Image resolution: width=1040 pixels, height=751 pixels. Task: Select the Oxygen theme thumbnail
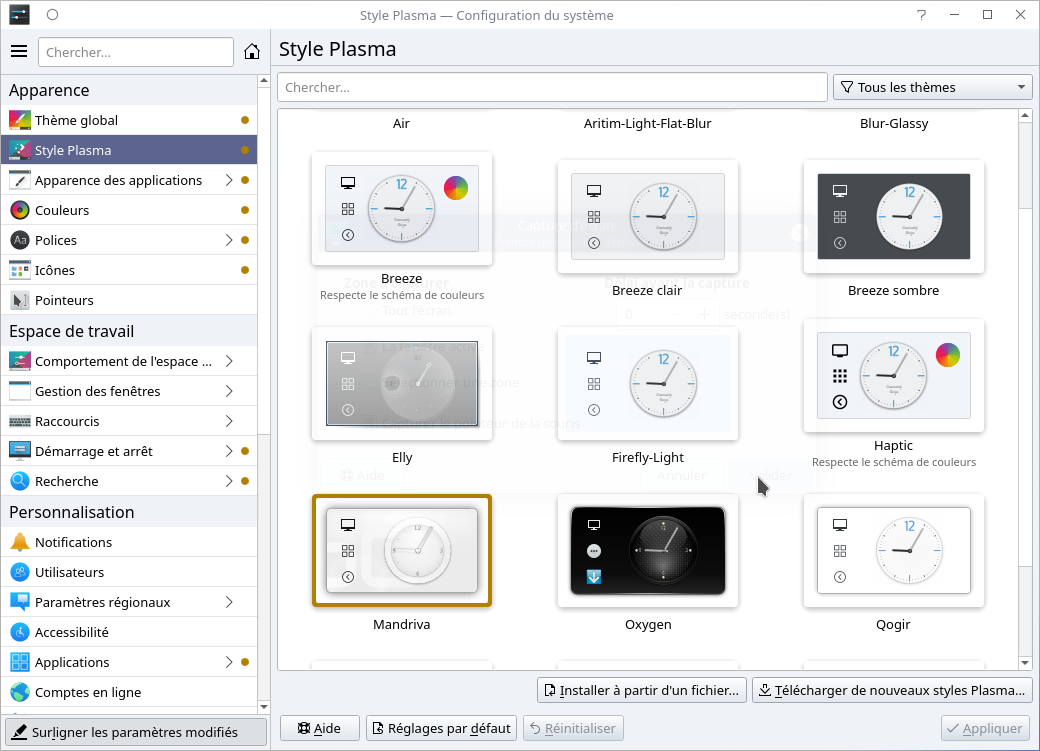(648, 551)
